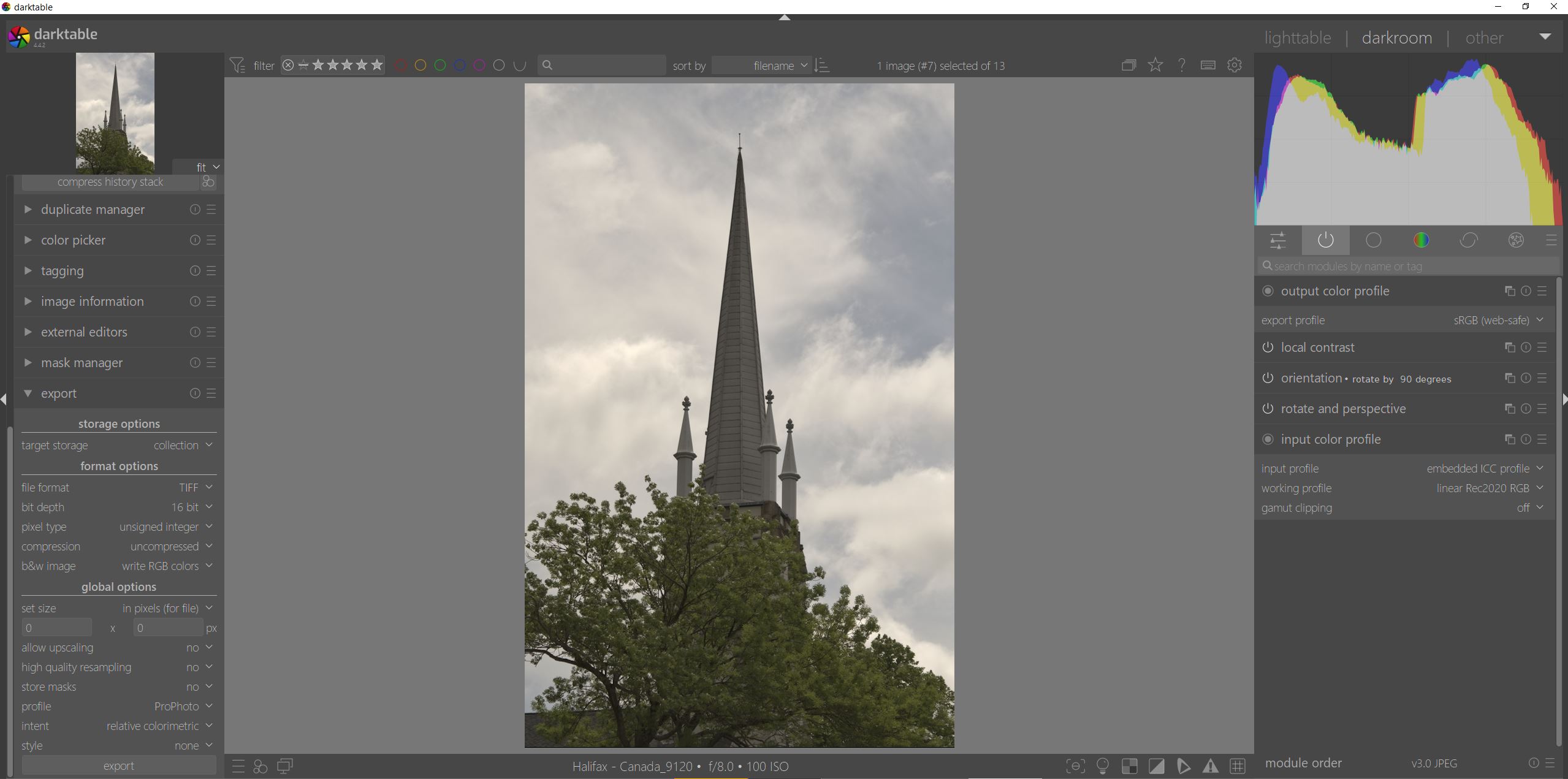Image resolution: width=1568 pixels, height=779 pixels.
Task: Open the styles quick access icon
Action: (x=260, y=766)
